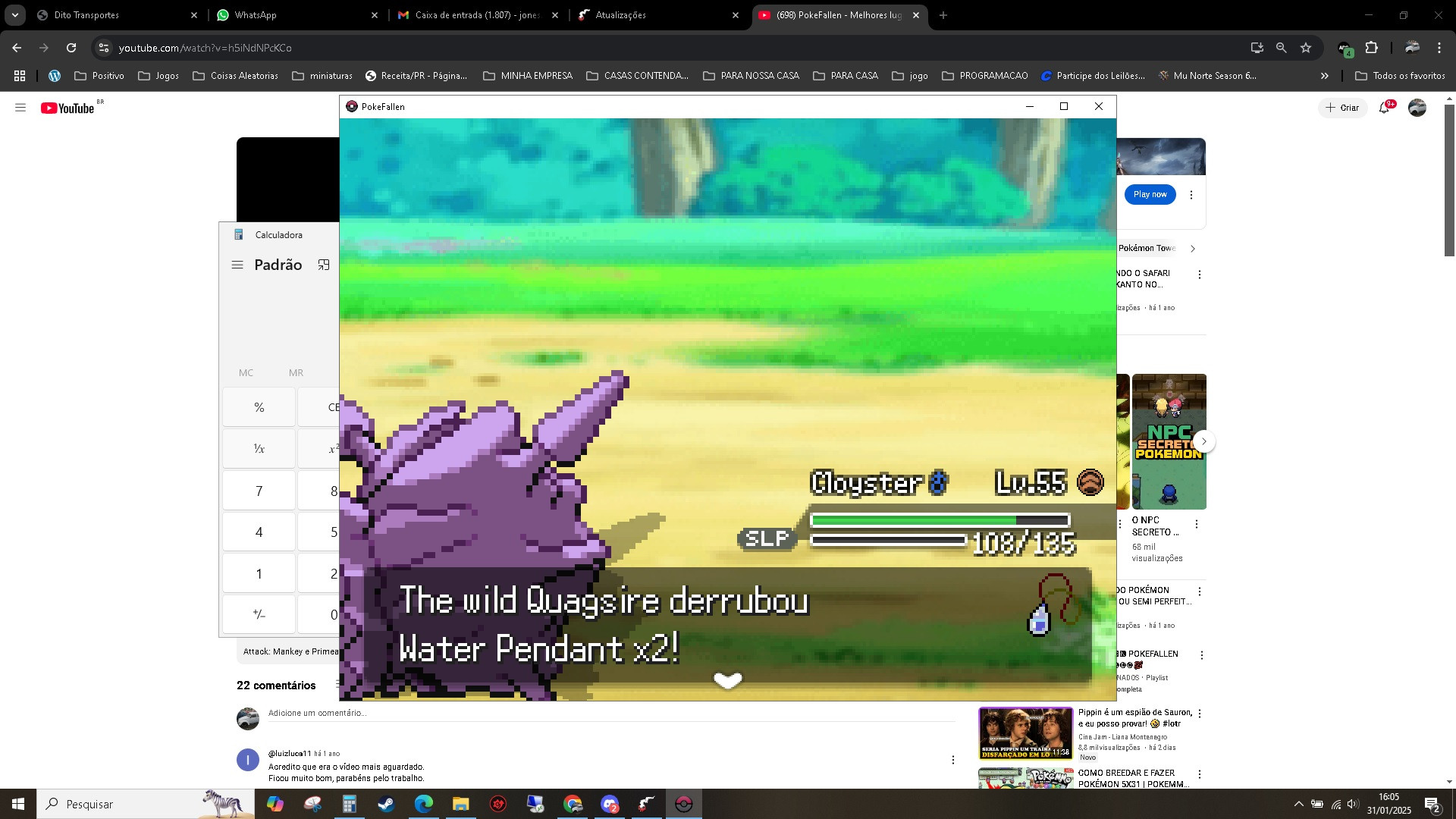Click the Windows taskbar search box
The width and height of the screenshot is (1456, 819).
146,804
